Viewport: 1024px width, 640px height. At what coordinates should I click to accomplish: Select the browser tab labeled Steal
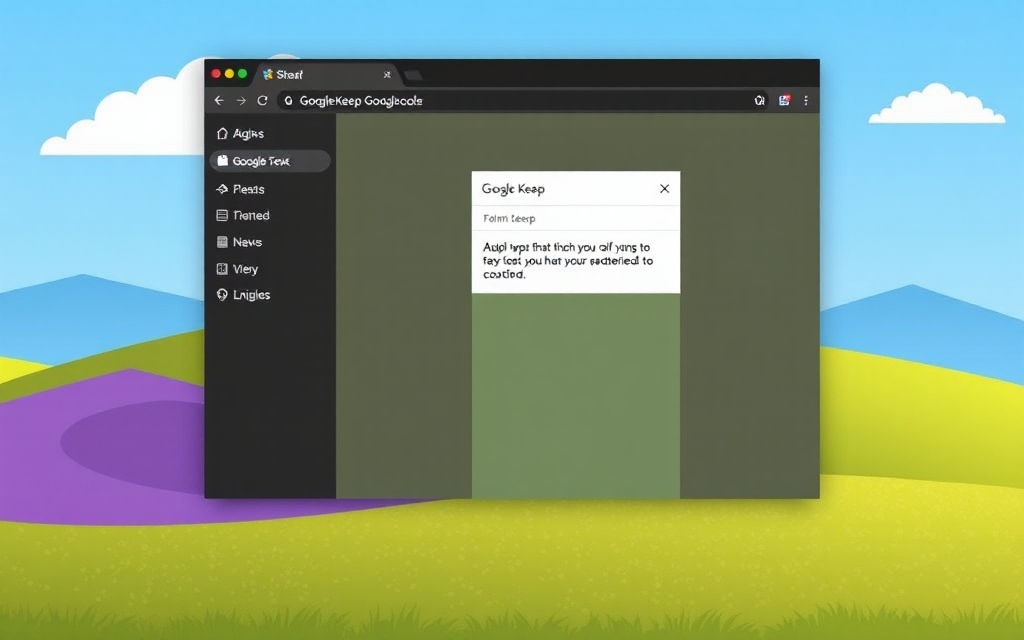click(327, 74)
